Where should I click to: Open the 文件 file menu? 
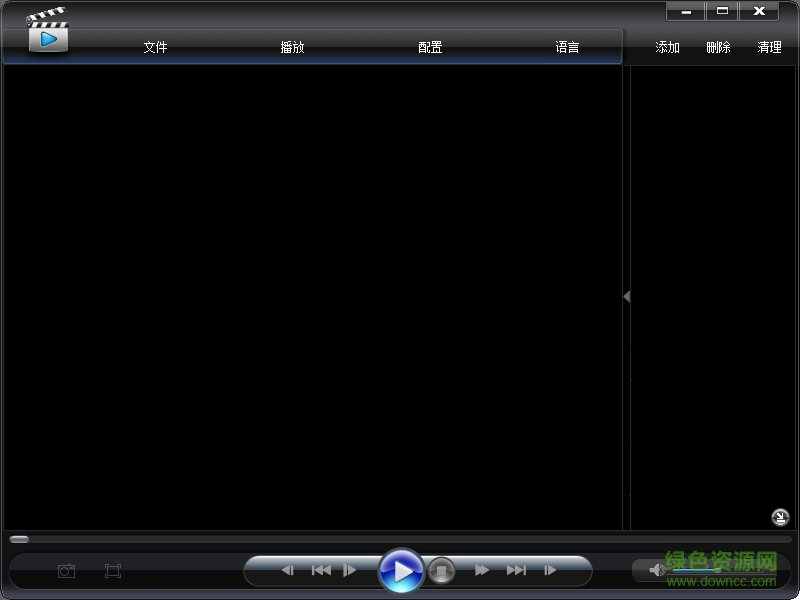click(x=155, y=46)
